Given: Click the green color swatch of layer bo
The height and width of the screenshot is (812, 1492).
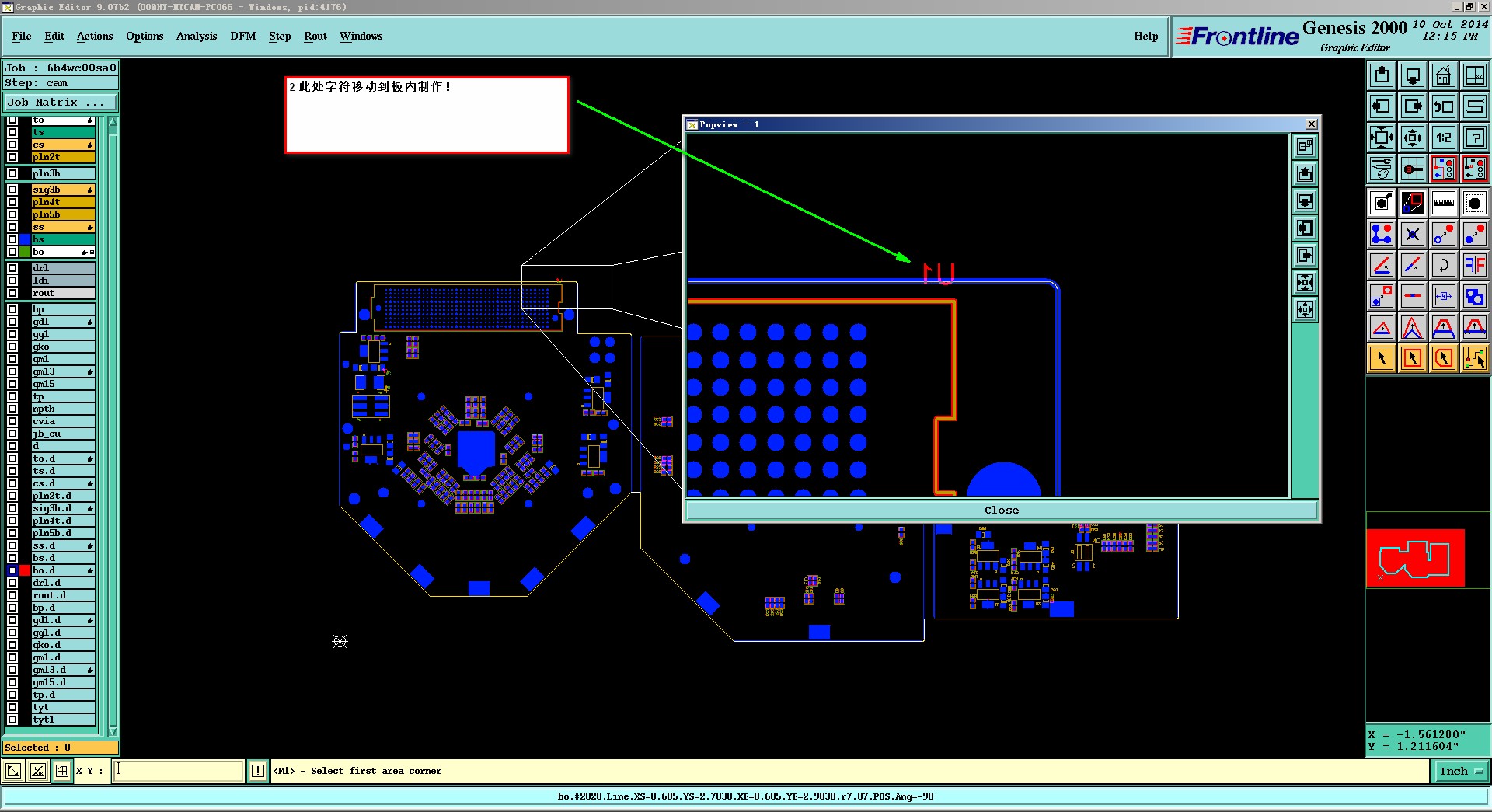Looking at the screenshot, I should [x=25, y=253].
